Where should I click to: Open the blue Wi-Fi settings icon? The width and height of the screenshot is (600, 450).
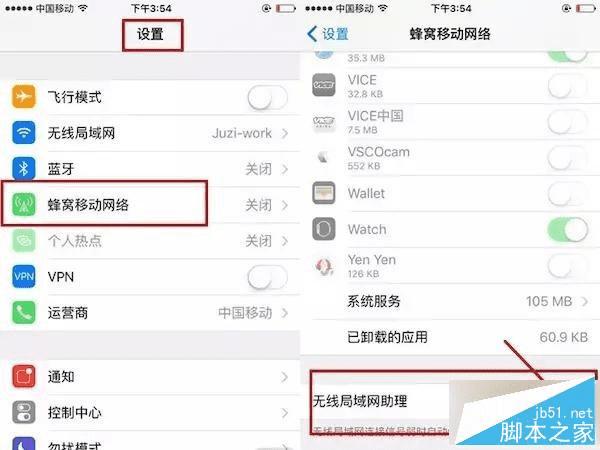coord(24,132)
